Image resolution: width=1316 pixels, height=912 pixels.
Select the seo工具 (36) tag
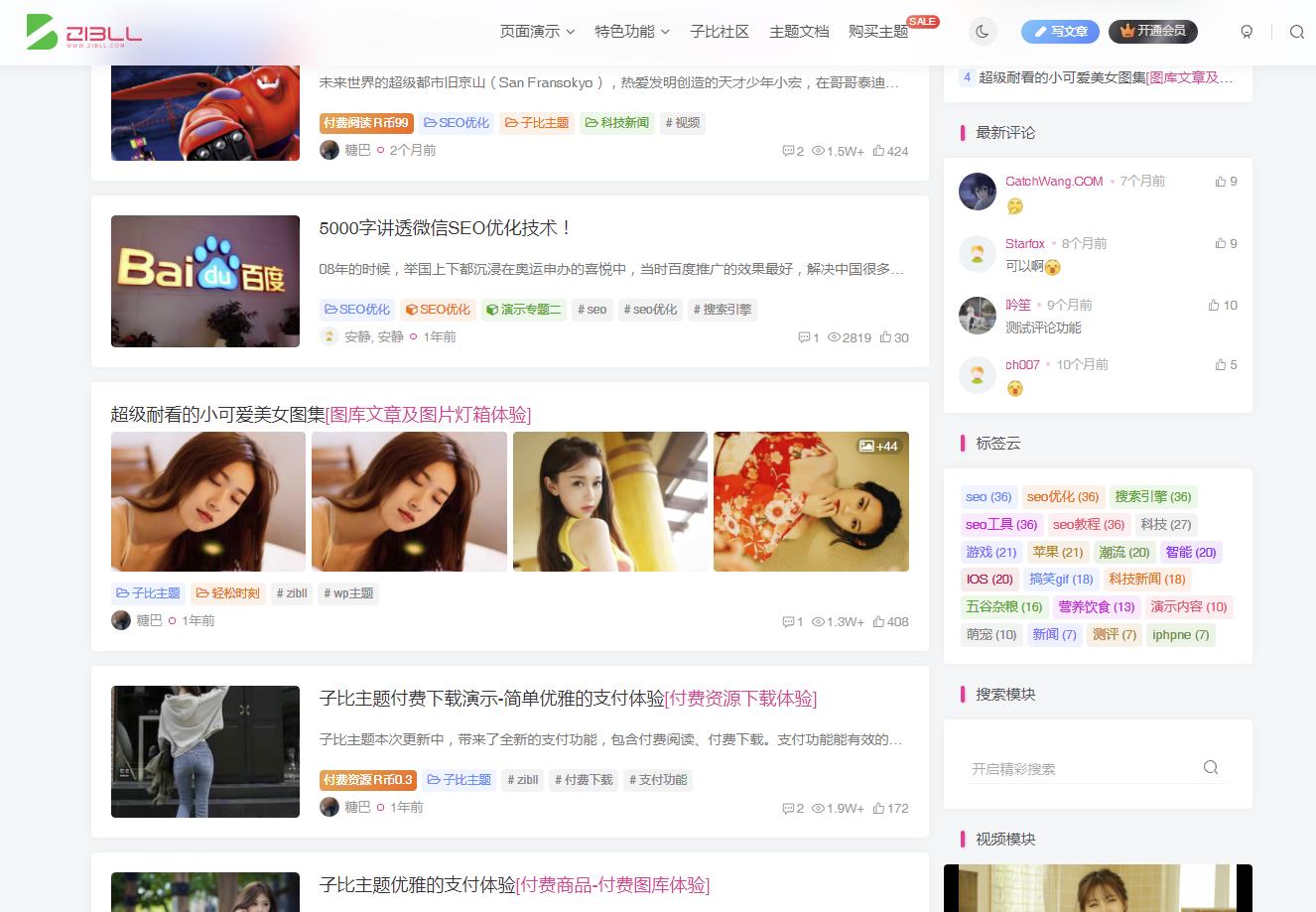[1001, 525]
